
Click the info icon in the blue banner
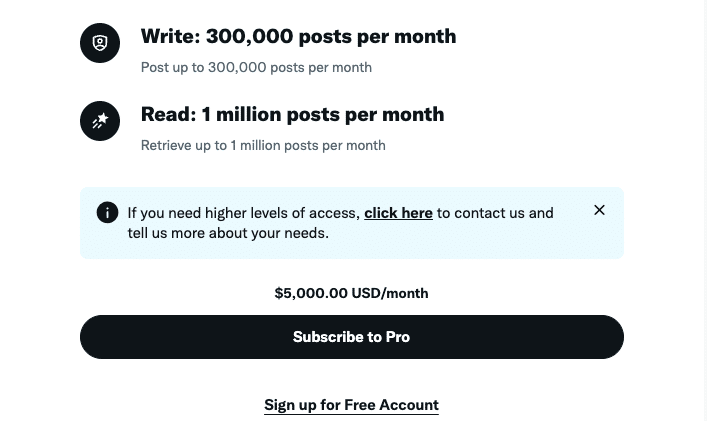coord(107,212)
